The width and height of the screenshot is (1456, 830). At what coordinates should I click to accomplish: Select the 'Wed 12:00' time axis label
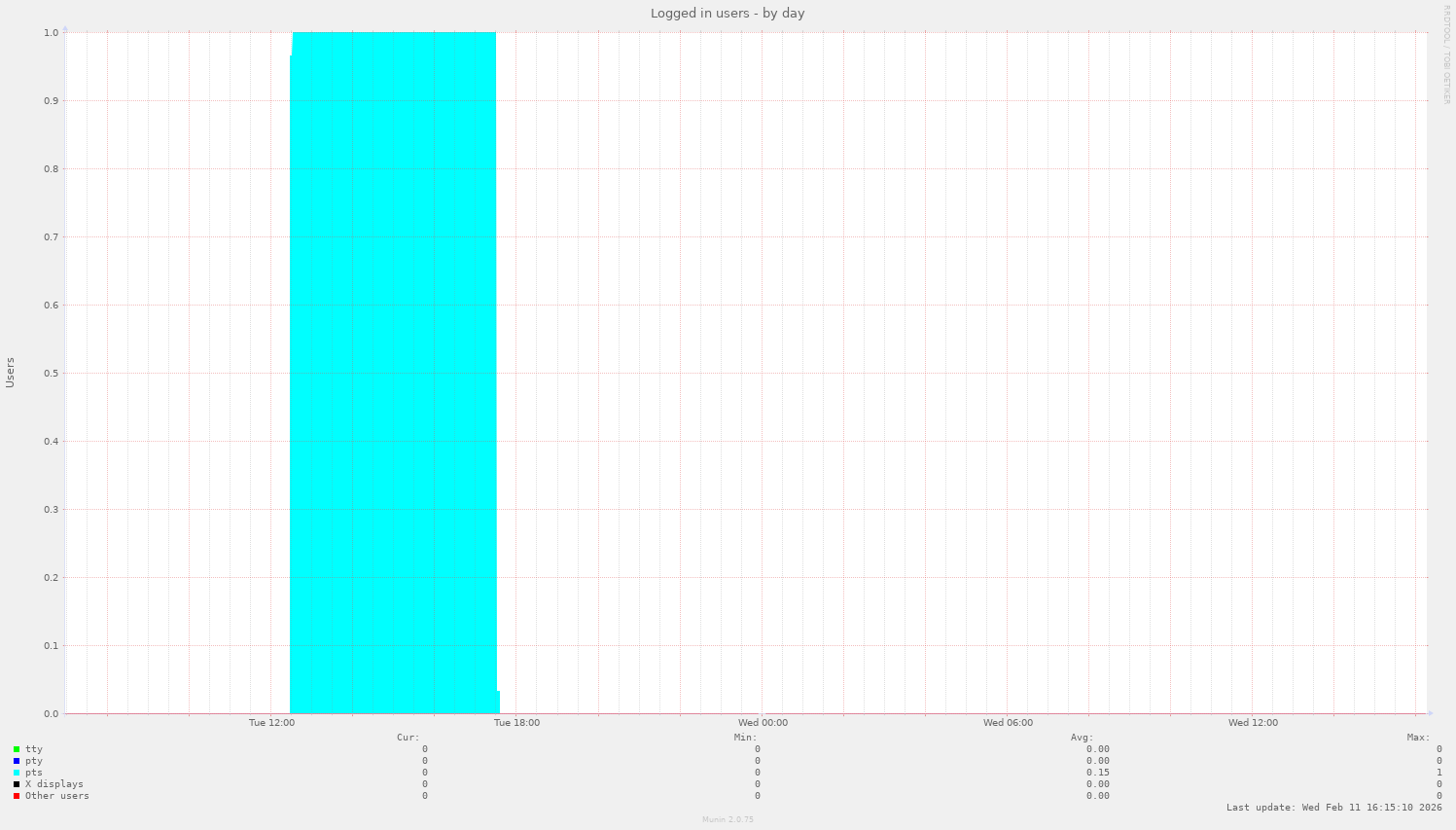1253,723
